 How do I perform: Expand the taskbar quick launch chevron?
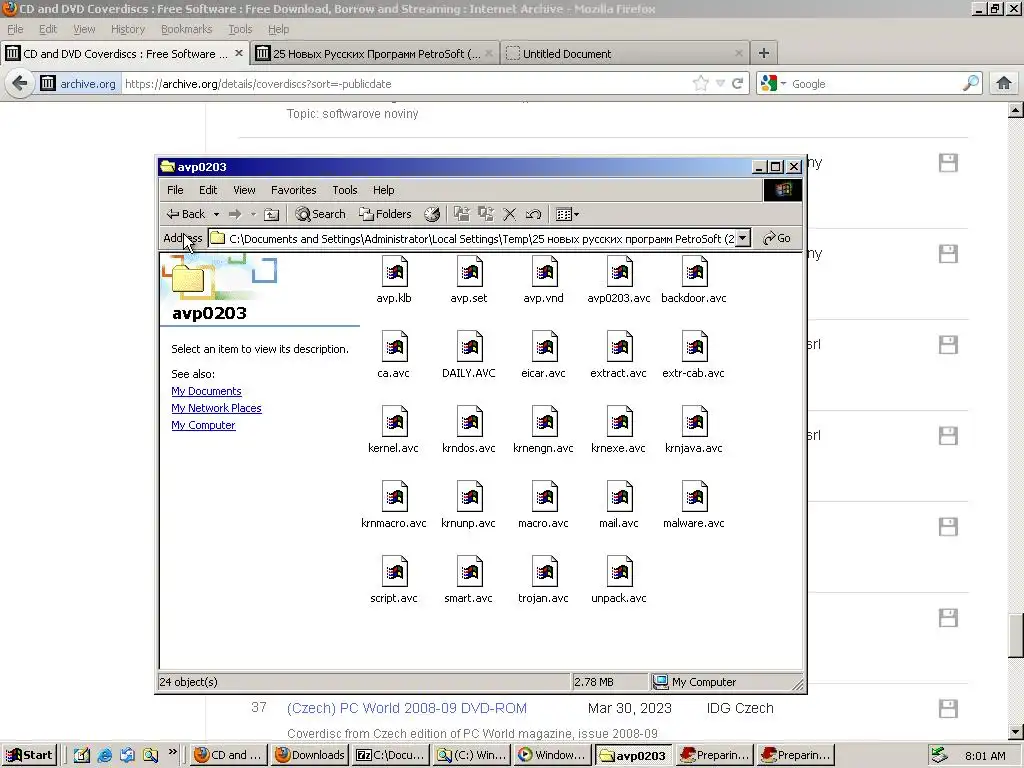point(172,752)
